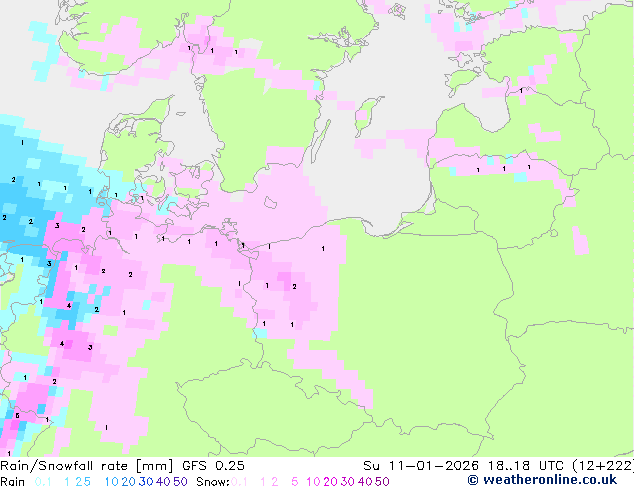Select the Snow legend value 5

click(x=295, y=482)
